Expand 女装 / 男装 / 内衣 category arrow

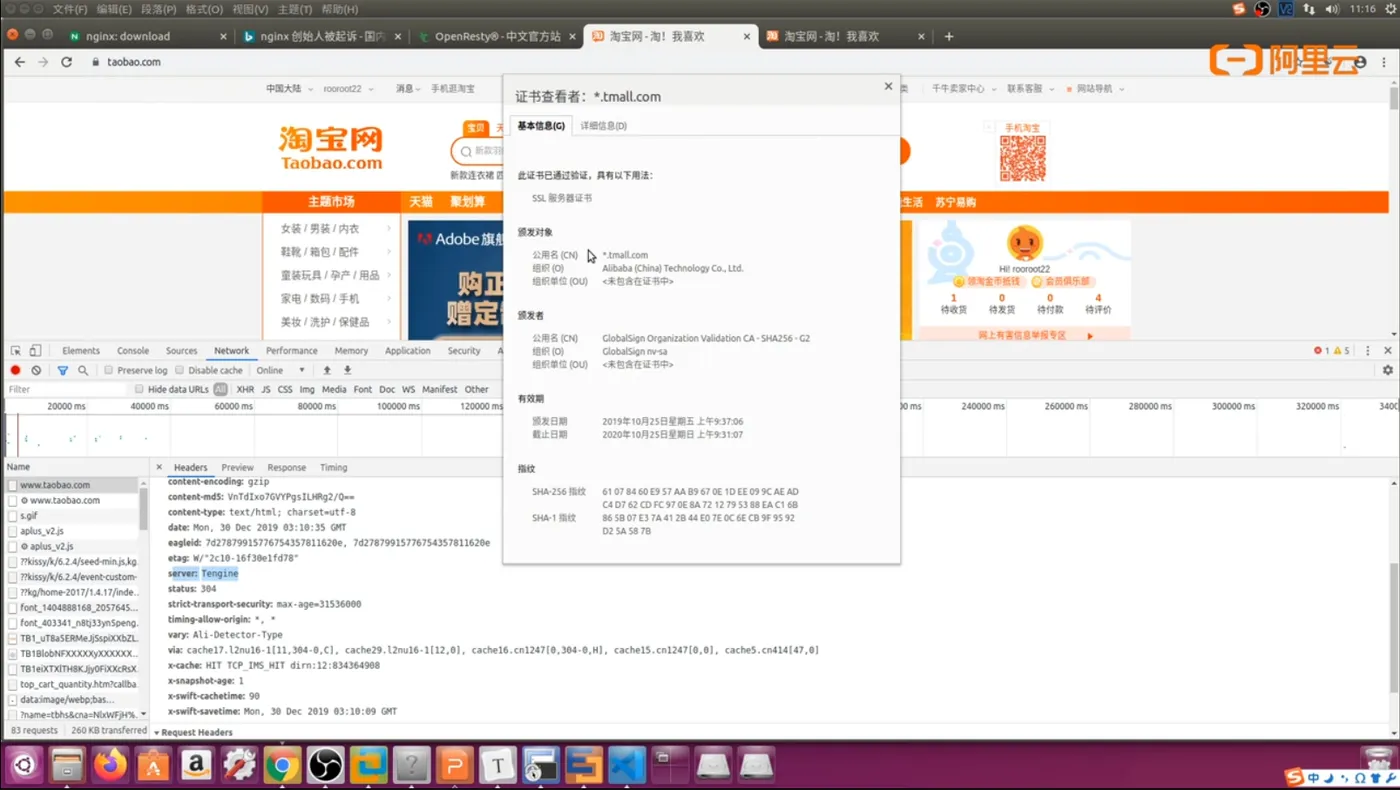(x=389, y=229)
